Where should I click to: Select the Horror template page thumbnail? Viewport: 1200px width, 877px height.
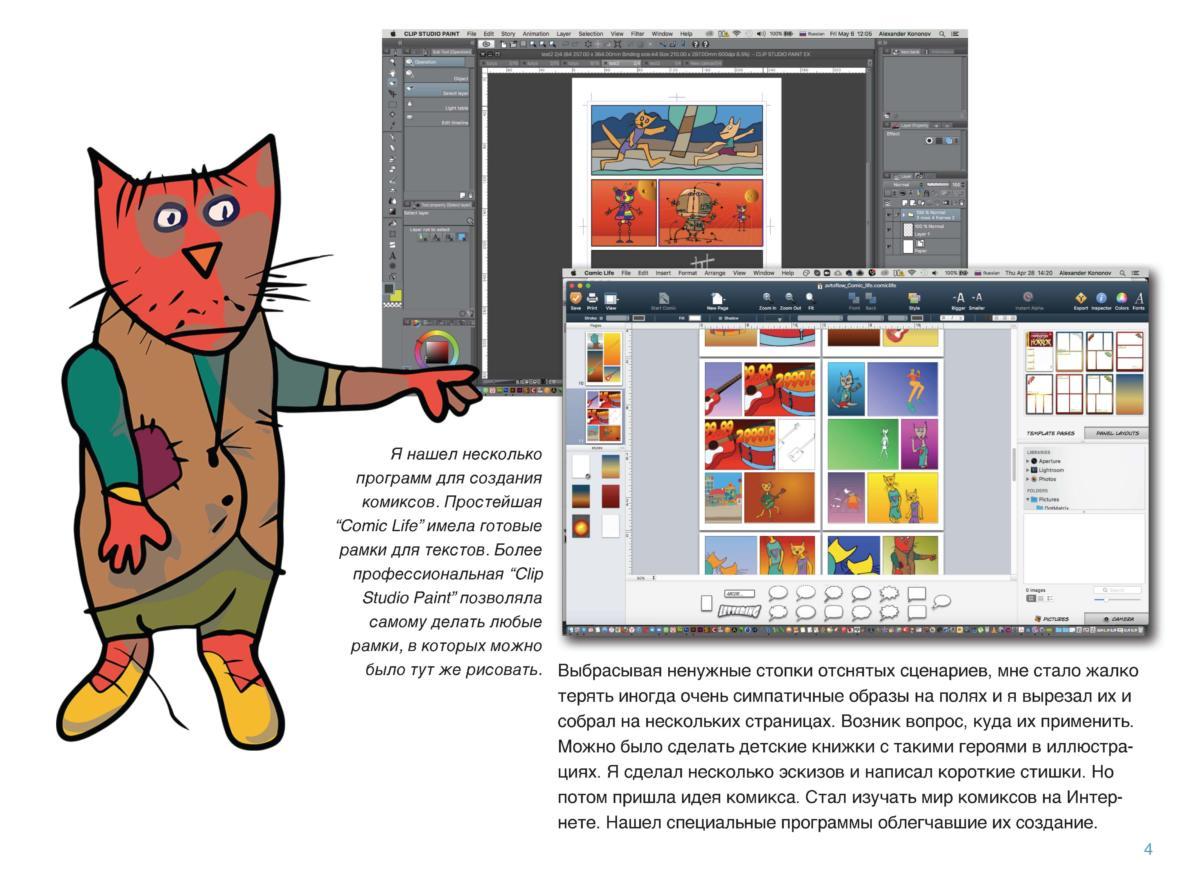[1039, 351]
